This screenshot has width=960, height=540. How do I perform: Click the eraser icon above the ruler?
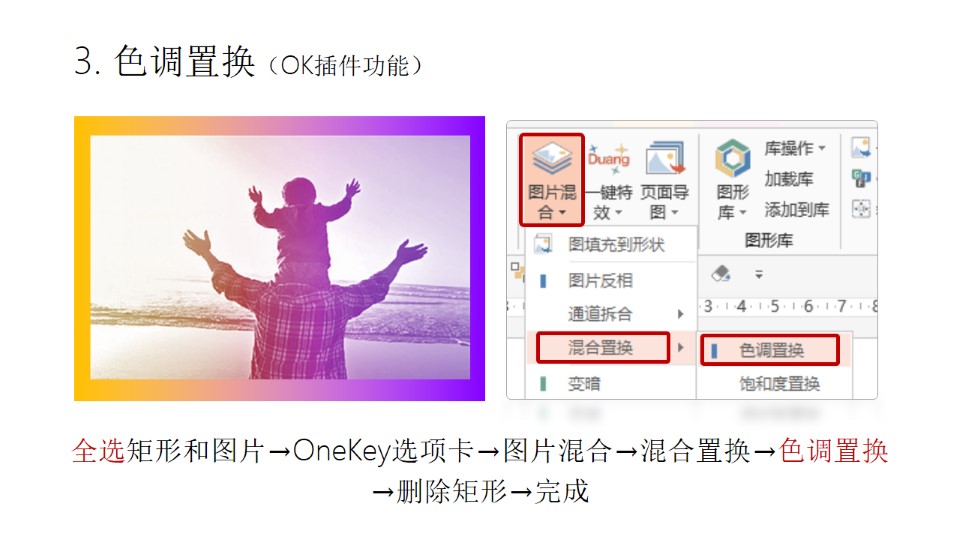click(721, 274)
